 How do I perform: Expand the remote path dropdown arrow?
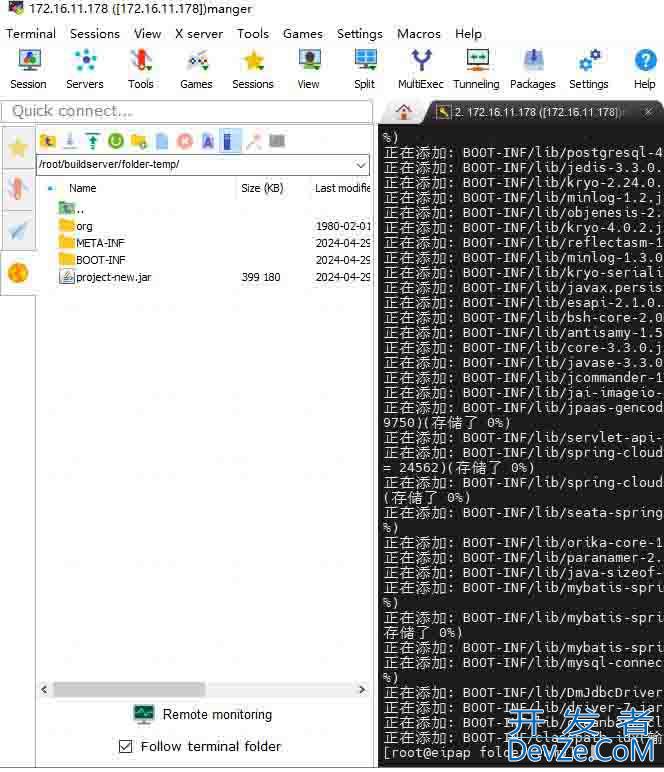(361, 164)
